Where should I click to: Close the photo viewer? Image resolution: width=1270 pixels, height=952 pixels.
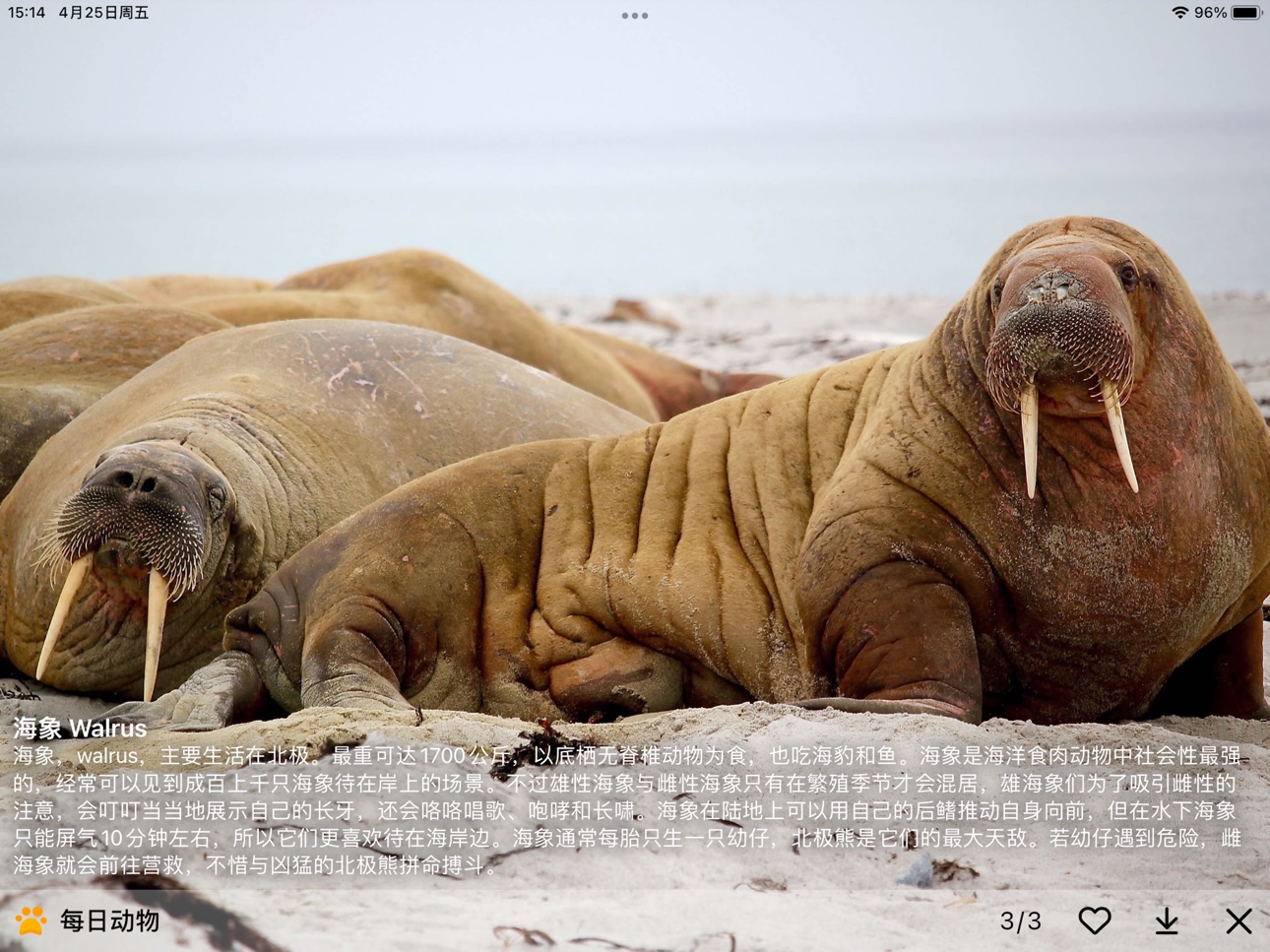coord(1238,920)
